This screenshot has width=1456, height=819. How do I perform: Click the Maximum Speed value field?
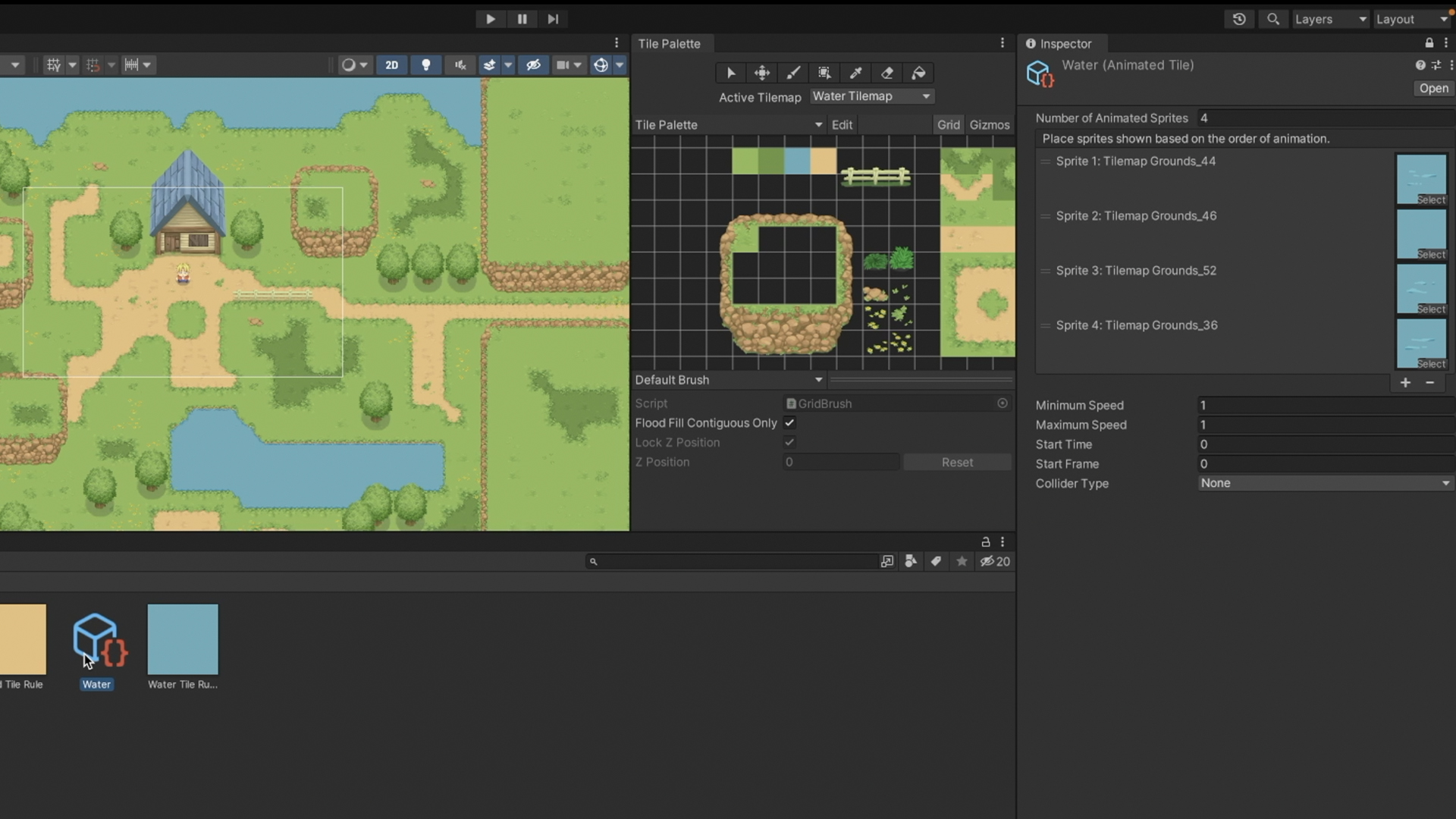[1325, 425]
